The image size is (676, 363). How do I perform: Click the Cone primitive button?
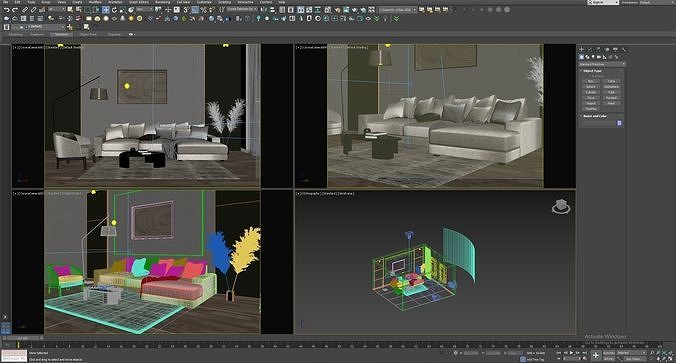[x=611, y=81]
